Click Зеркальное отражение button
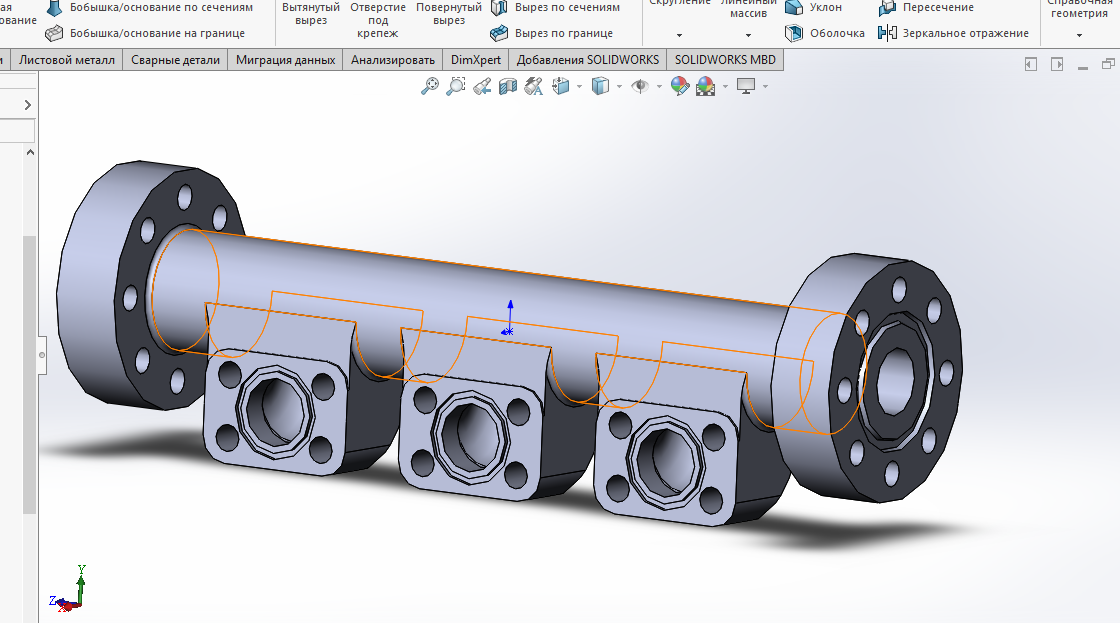This screenshot has height=623, width=1120. (953, 33)
